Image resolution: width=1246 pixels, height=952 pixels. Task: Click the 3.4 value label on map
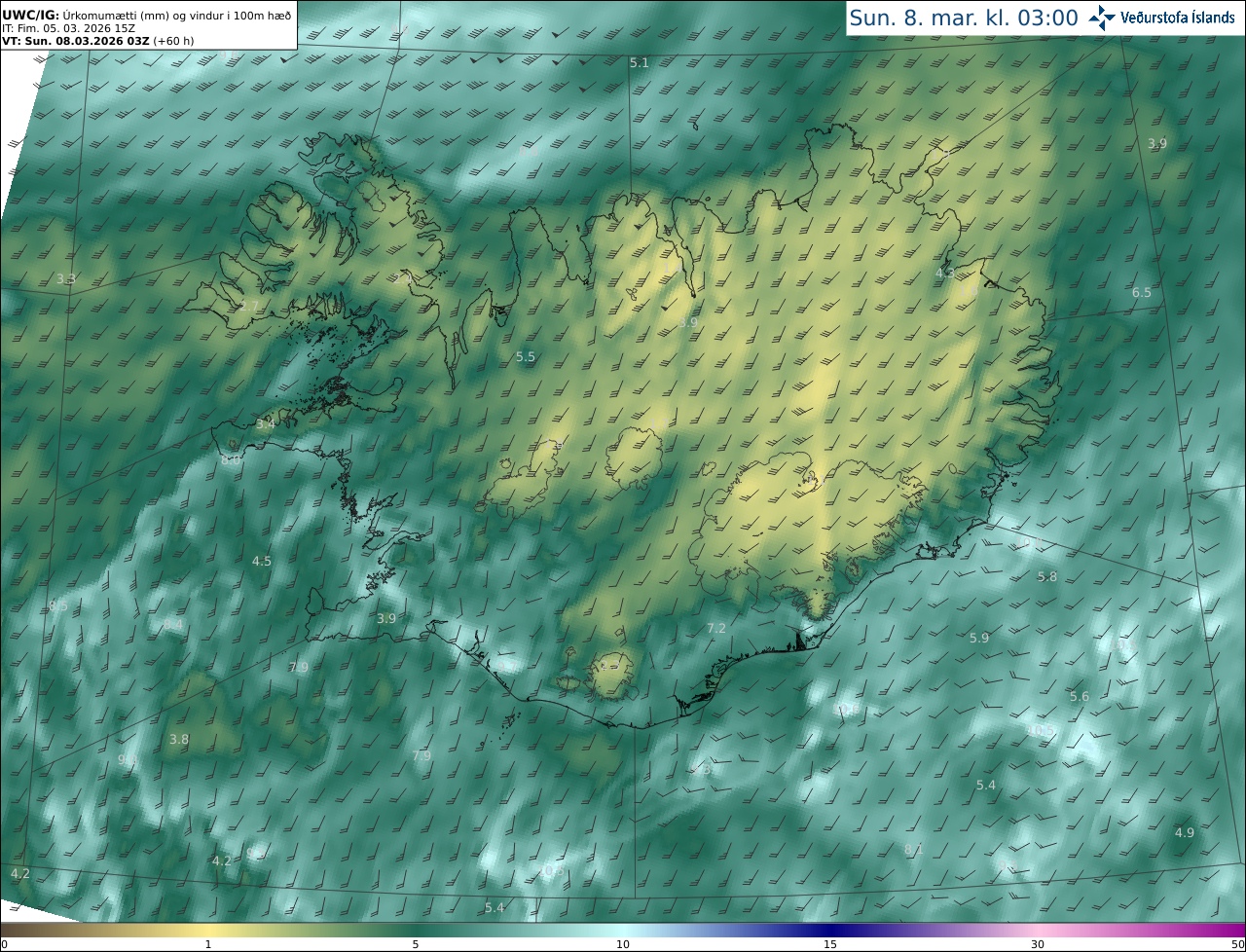[266, 424]
